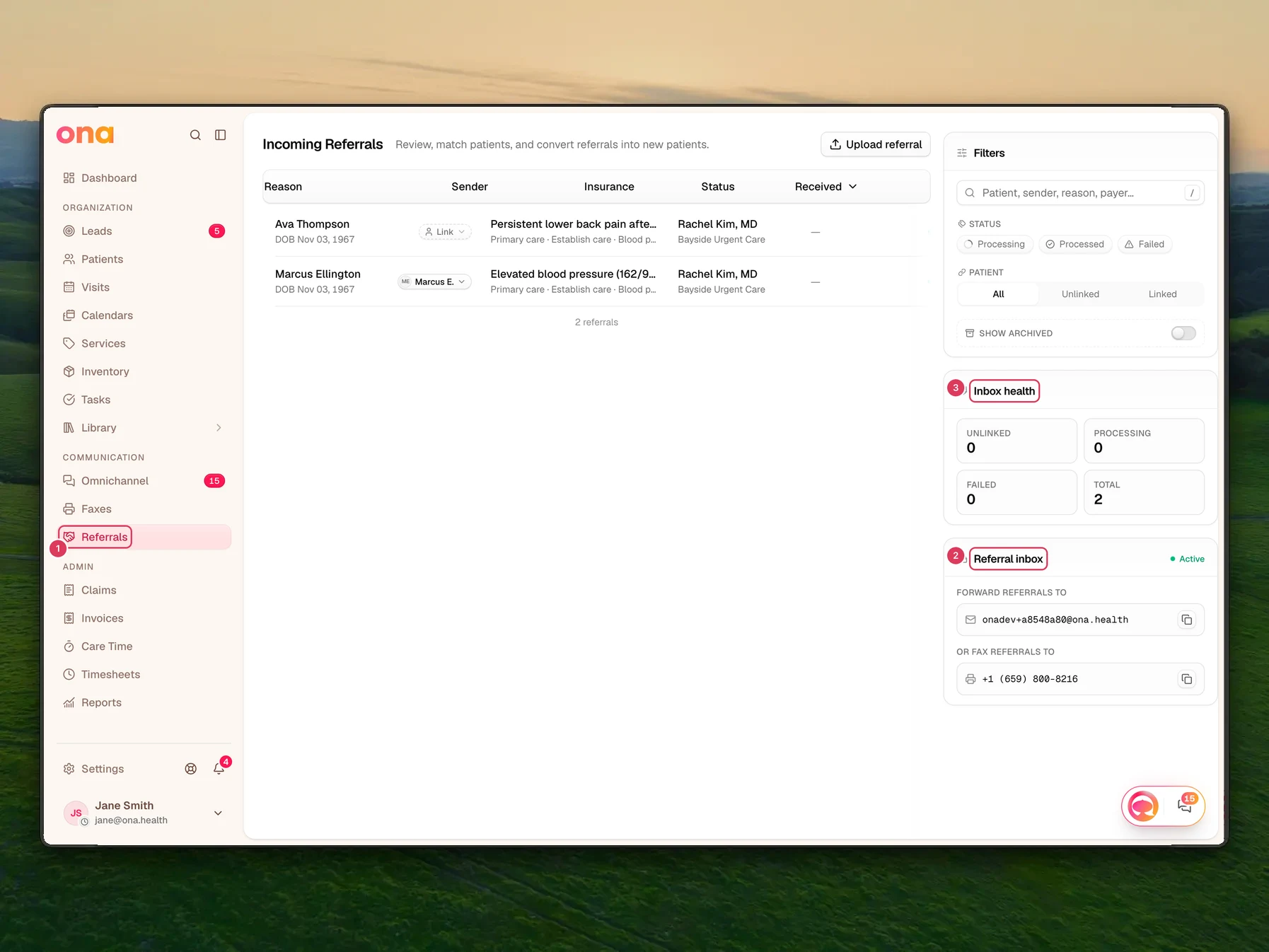
Task: Copy the referral fax number
Action: click(1186, 680)
